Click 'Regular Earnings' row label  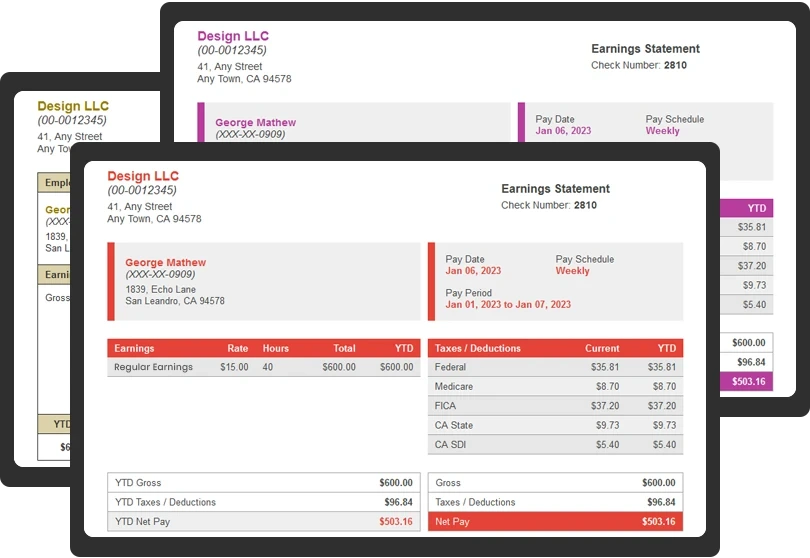click(153, 367)
